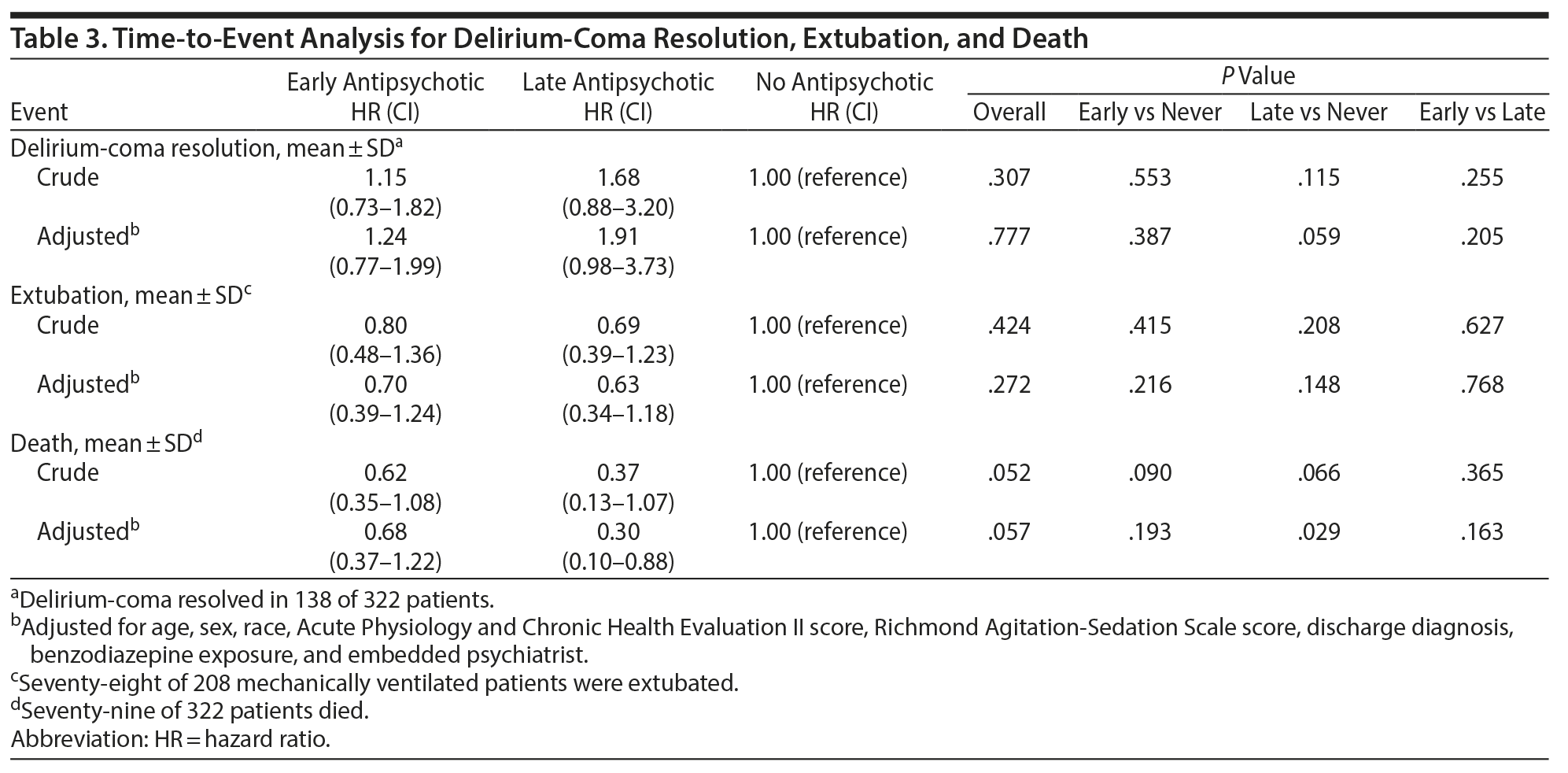The image size is (1568, 773).
Task: Click the footnote about 138 of 322 patients
Action: coord(252,600)
